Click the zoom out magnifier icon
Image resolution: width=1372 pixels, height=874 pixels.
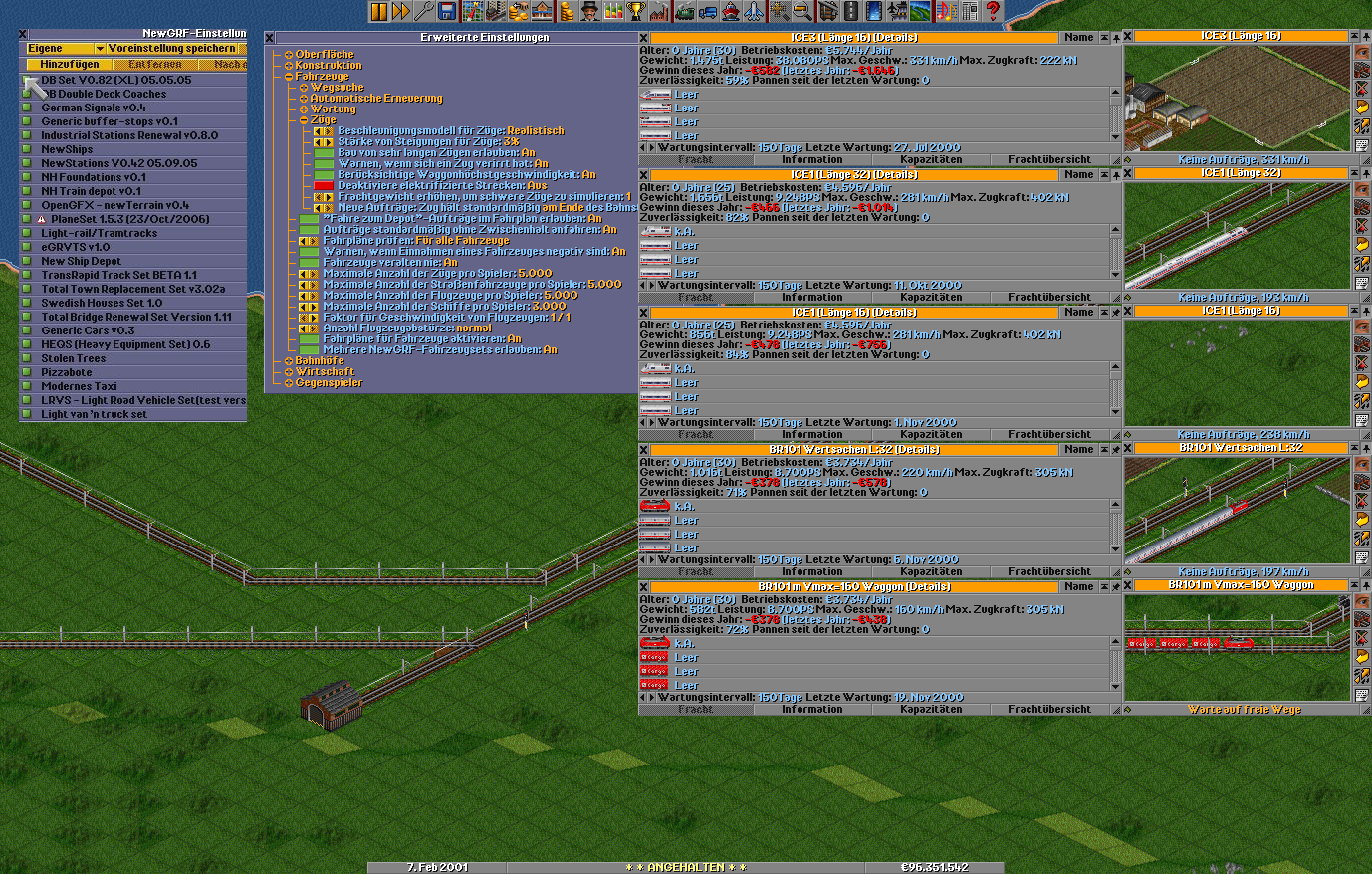[x=801, y=11]
